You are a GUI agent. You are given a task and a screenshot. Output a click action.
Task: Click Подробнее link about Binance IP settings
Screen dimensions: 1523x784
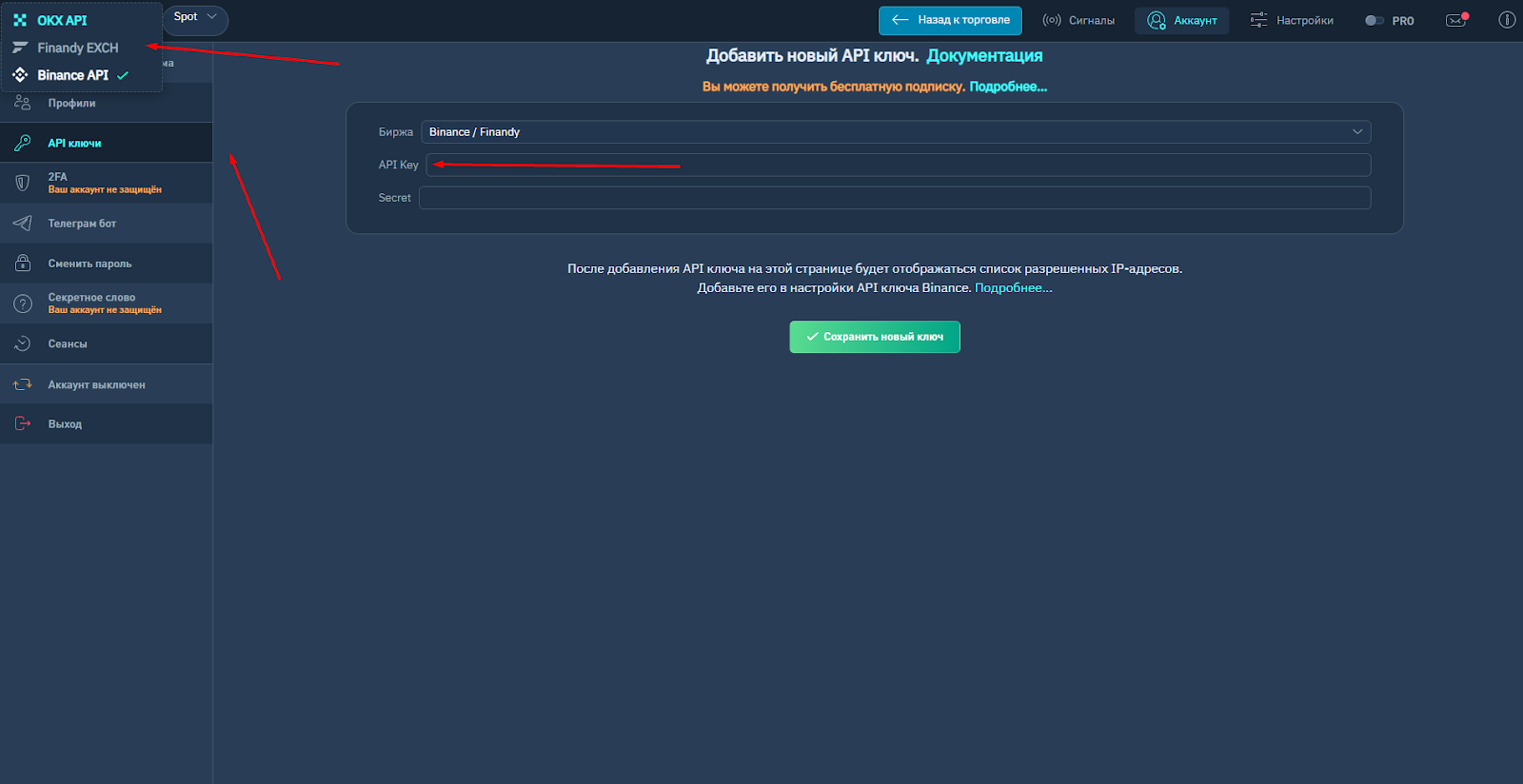coord(1014,288)
